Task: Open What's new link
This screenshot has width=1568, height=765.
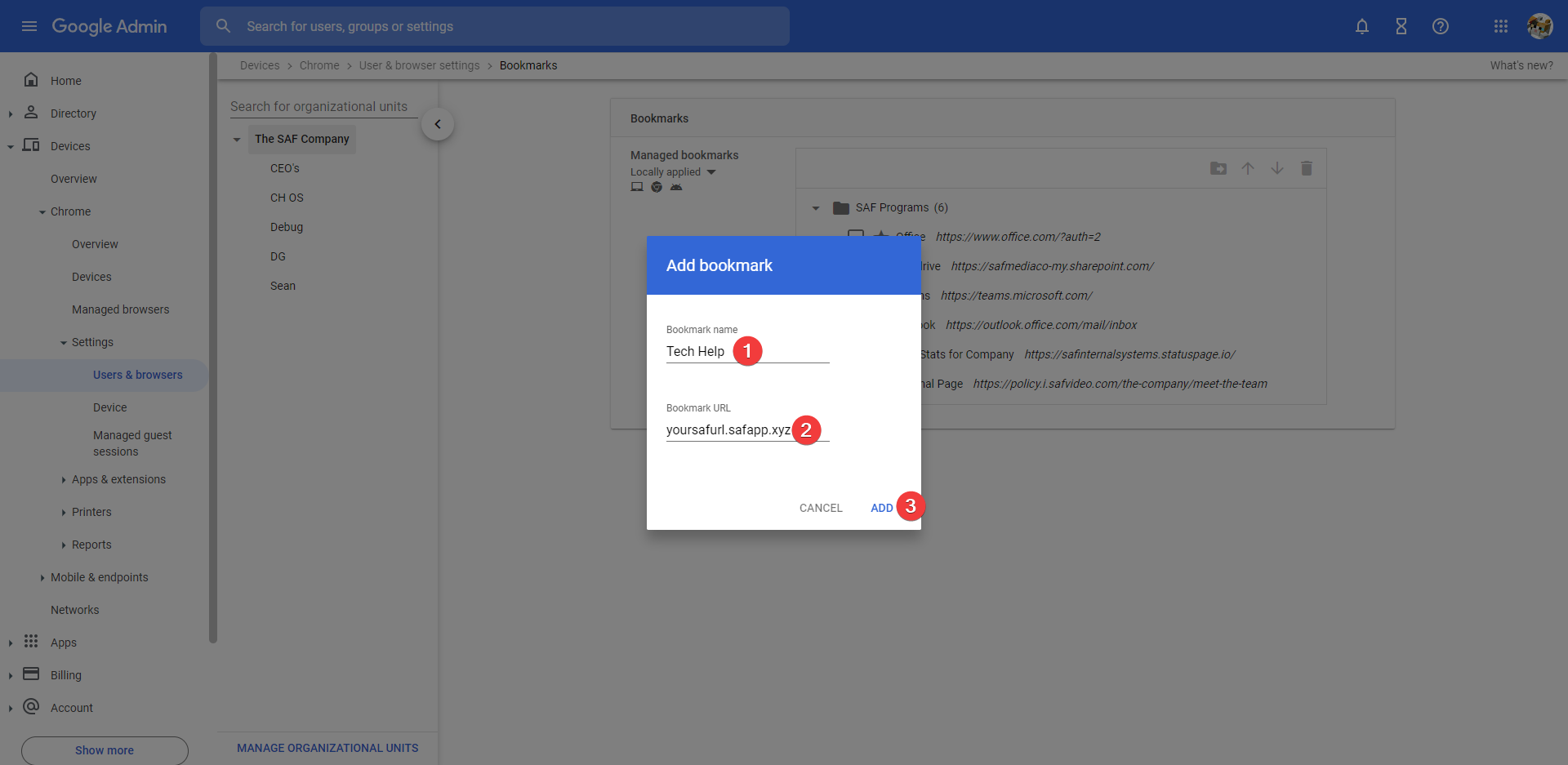Action: tap(1521, 65)
